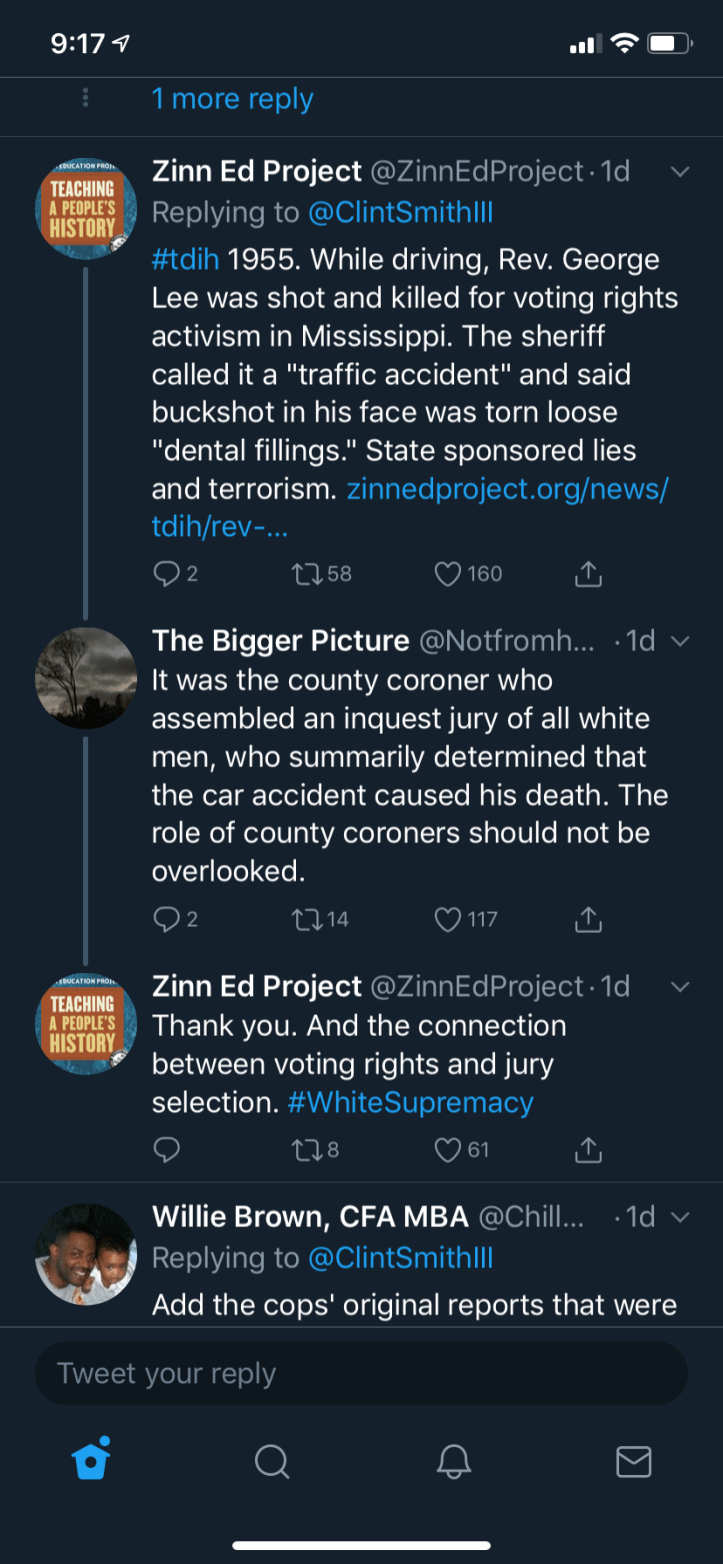Show the 1 more reply link
This screenshot has width=723, height=1564.
[x=232, y=99]
